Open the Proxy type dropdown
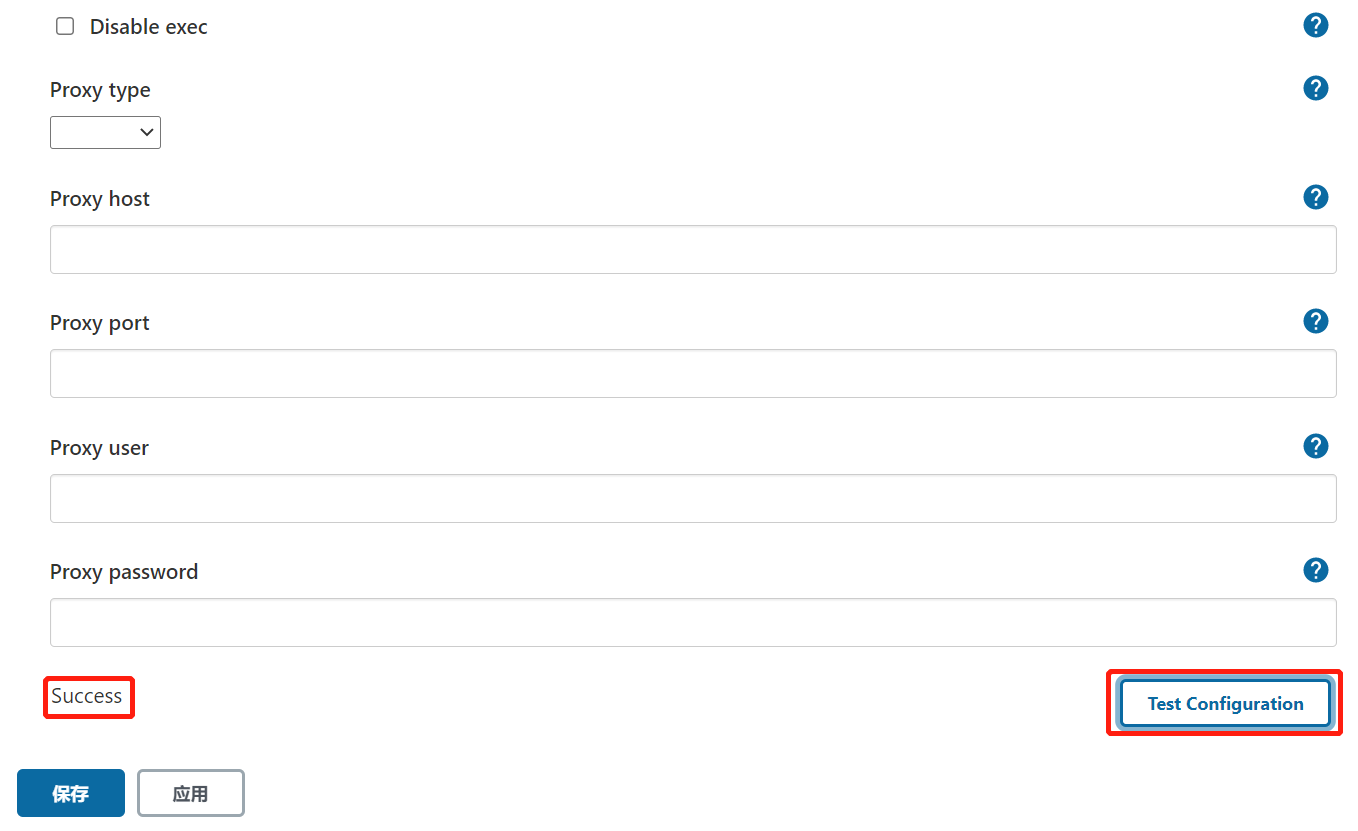Image resolution: width=1358 pixels, height=831 pixels. 105,132
